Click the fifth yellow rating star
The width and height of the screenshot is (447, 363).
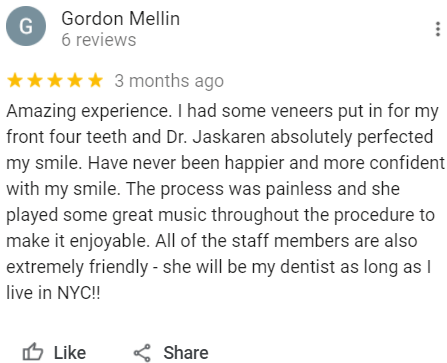(x=96, y=81)
